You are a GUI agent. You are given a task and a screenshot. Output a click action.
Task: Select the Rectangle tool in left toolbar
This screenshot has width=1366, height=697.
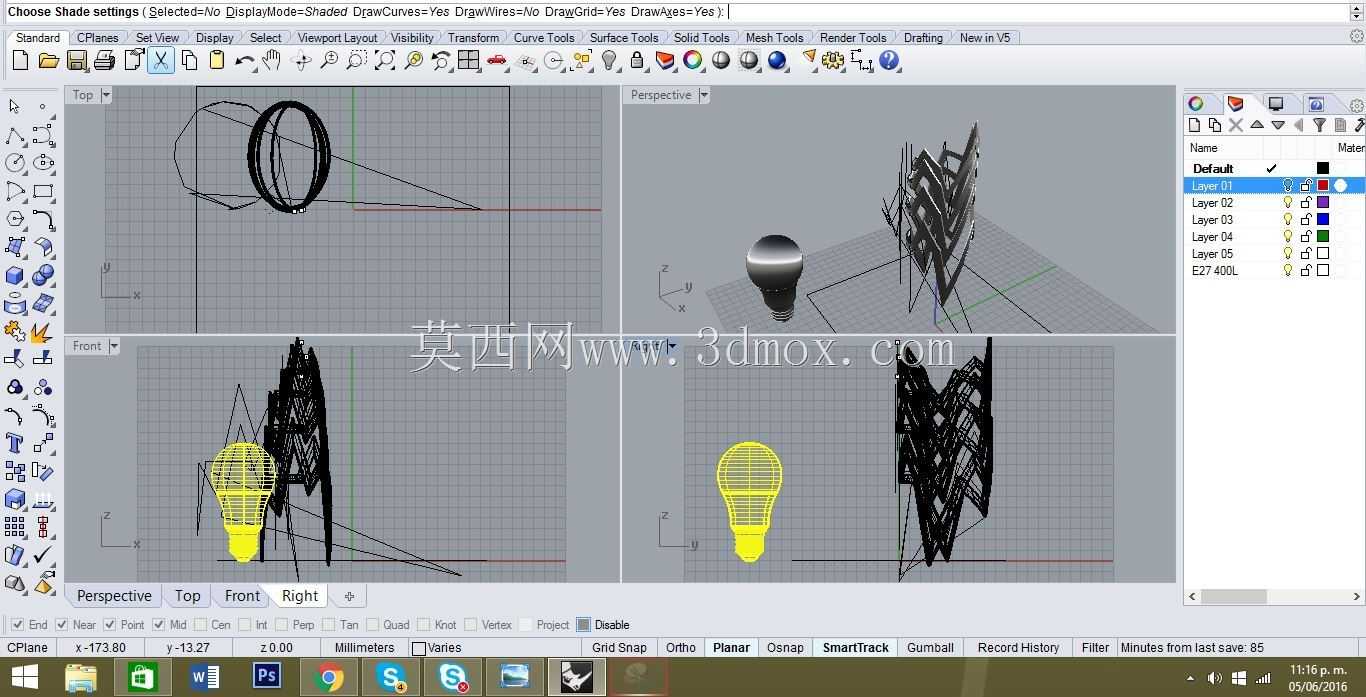(43, 191)
